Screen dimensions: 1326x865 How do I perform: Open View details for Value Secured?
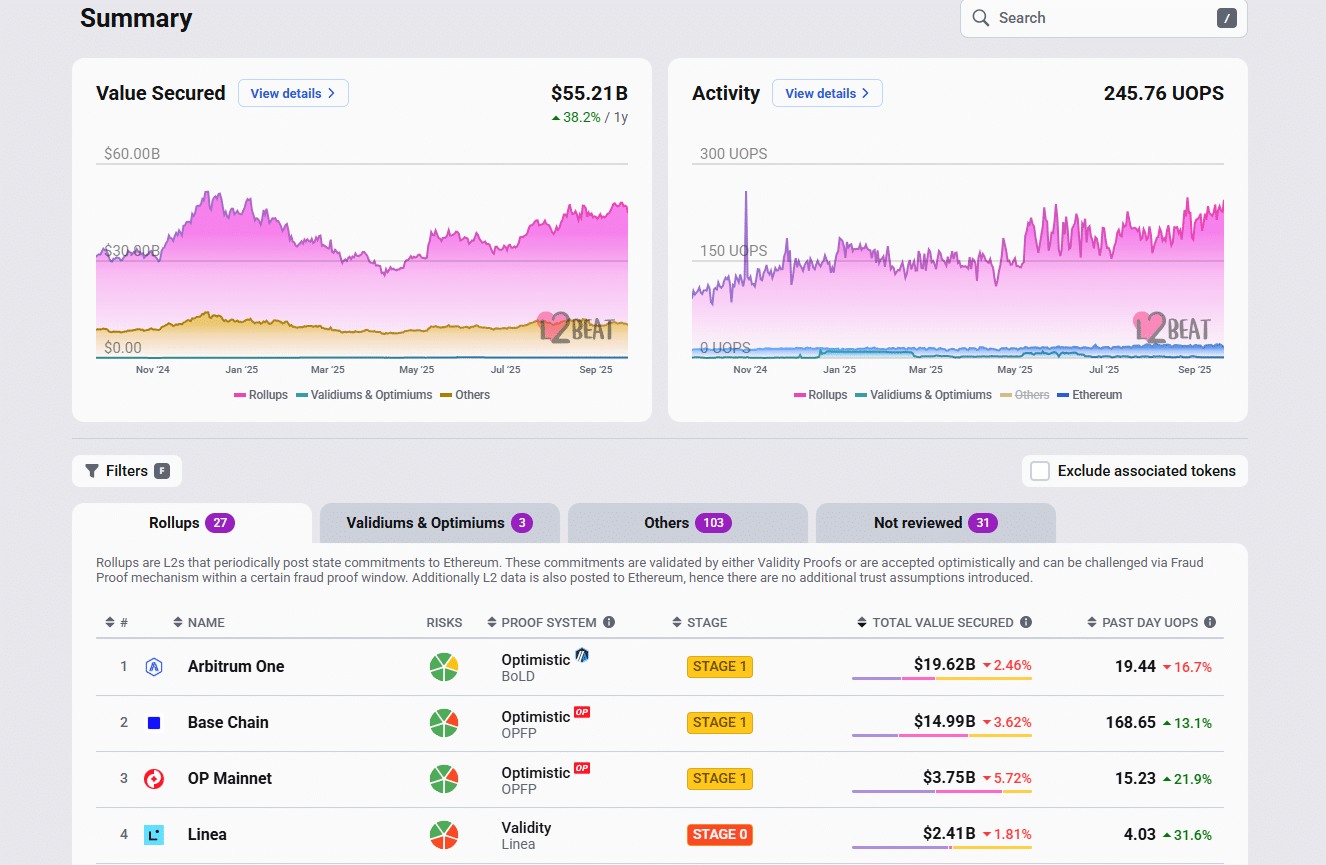(293, 93)
